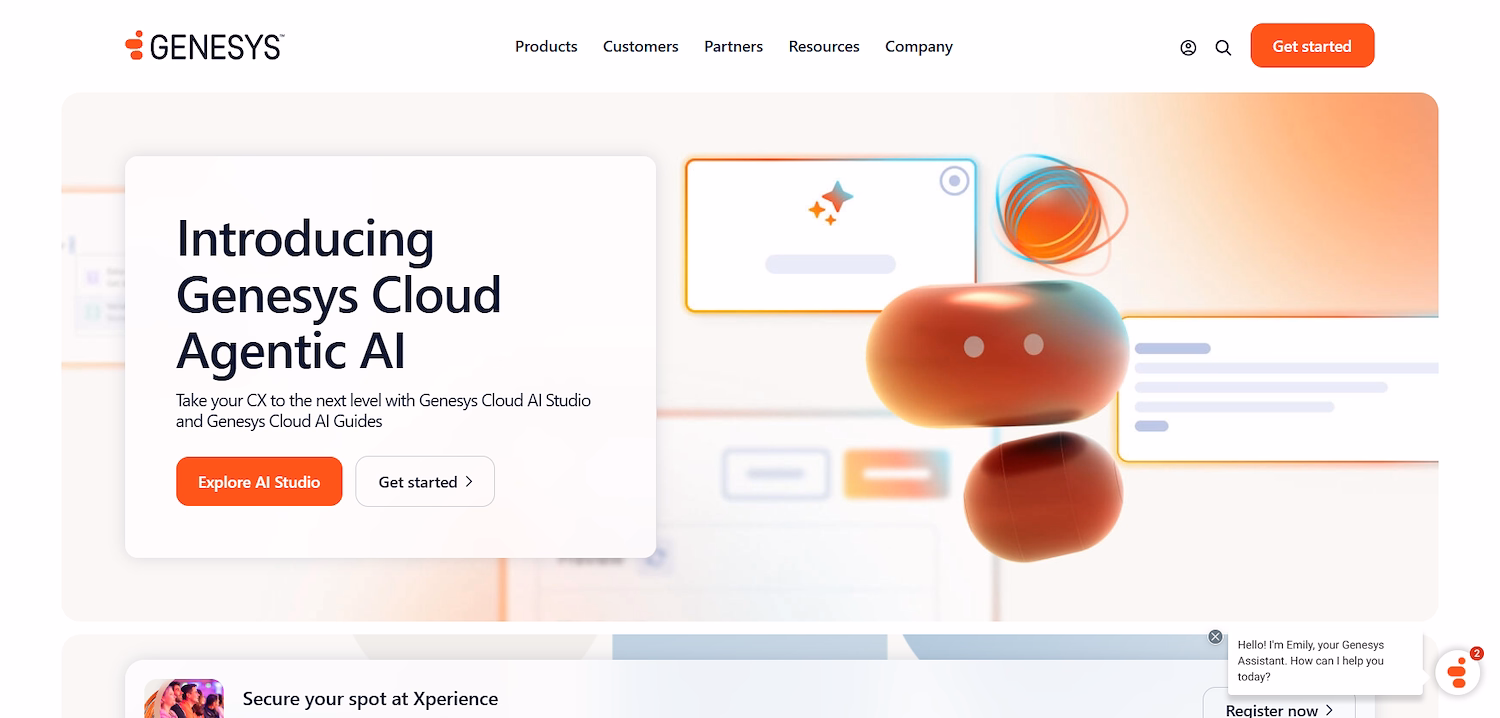The image size is (1500, 718).
Task: Click the Genesys logo in the header
Action: pyautogui.click(x=203, y=45)
